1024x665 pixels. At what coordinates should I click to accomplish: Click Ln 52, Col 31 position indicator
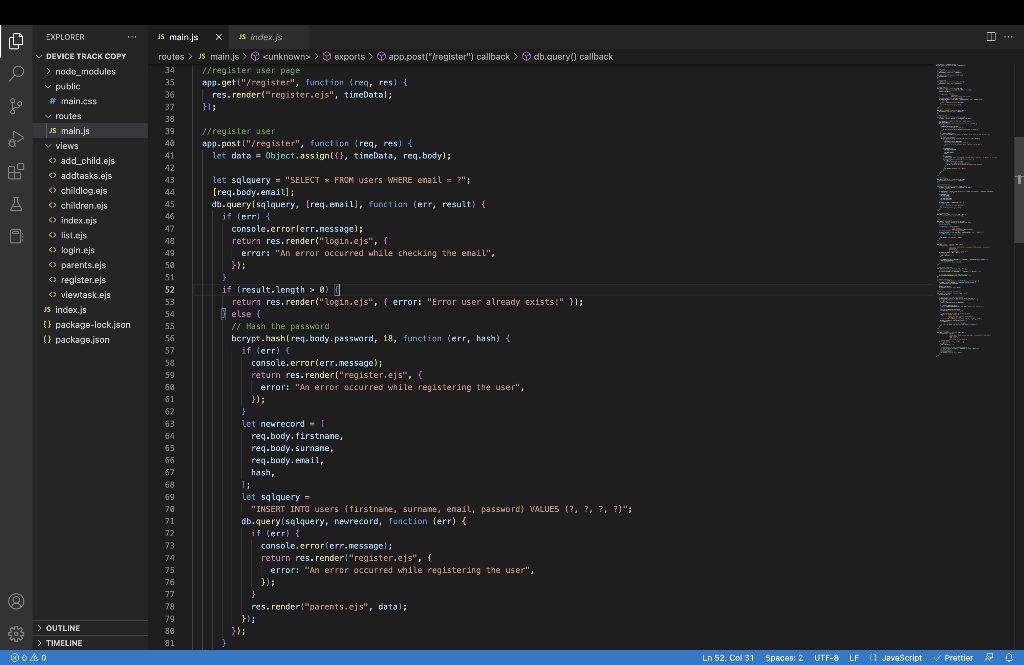click(728, 658)
